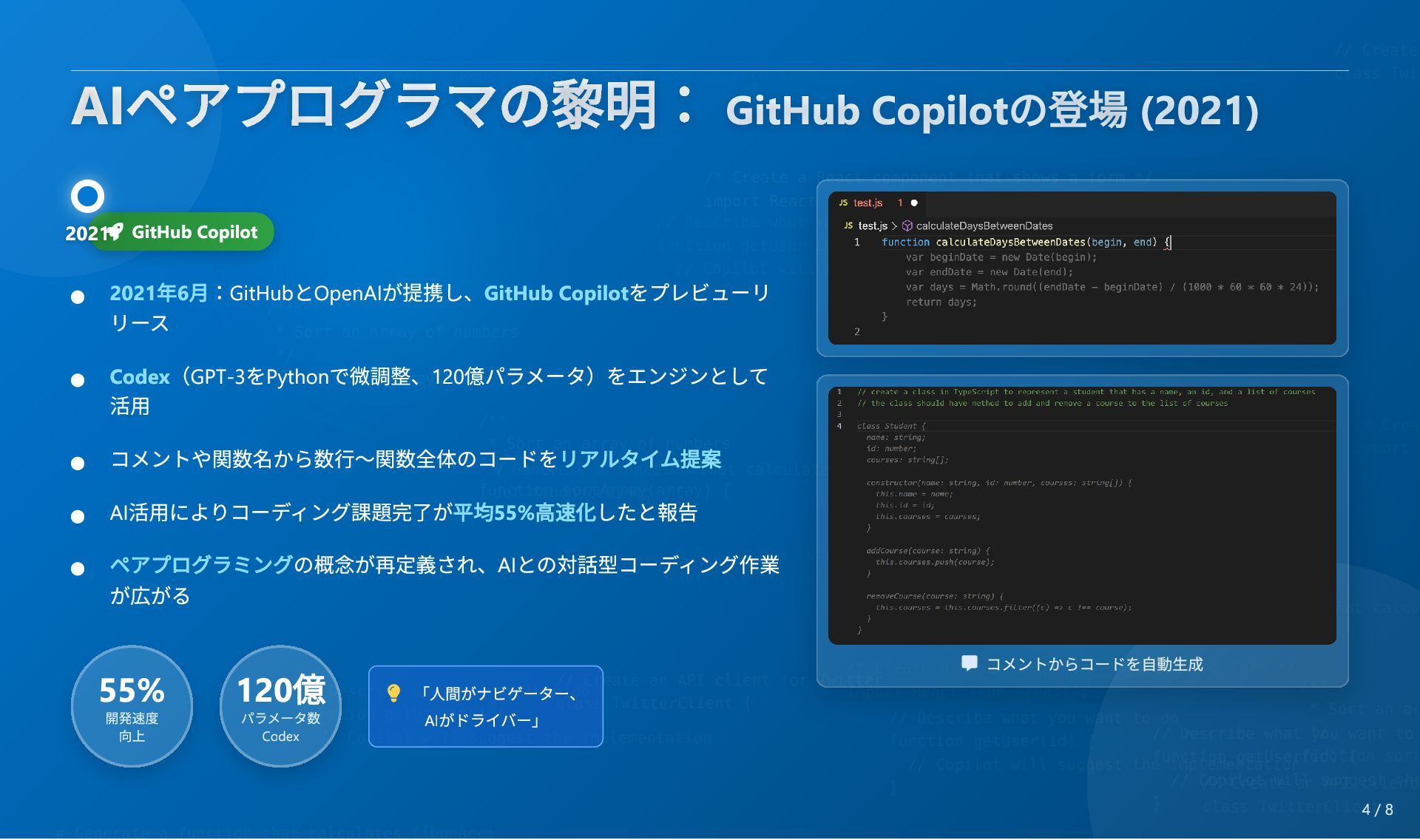1420x840 pixels.
Task: Click the highlighted text 2021年6月
Action: point(159,293)
